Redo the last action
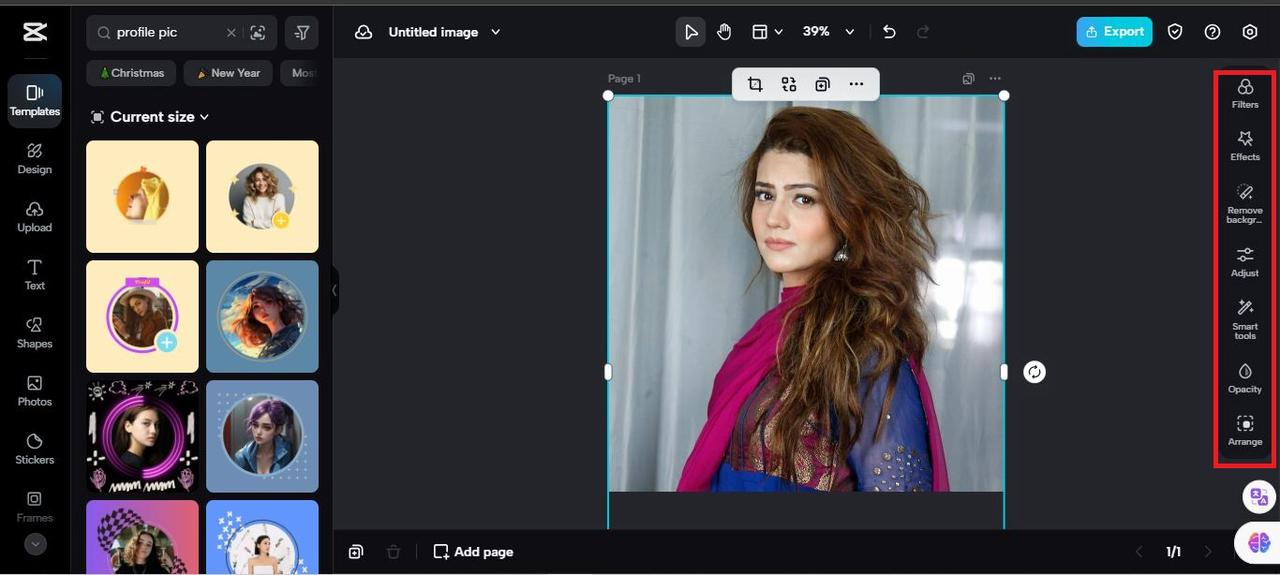Viewport: 1280px width, 575px height. pyautogui.click(x=923, y=32)
